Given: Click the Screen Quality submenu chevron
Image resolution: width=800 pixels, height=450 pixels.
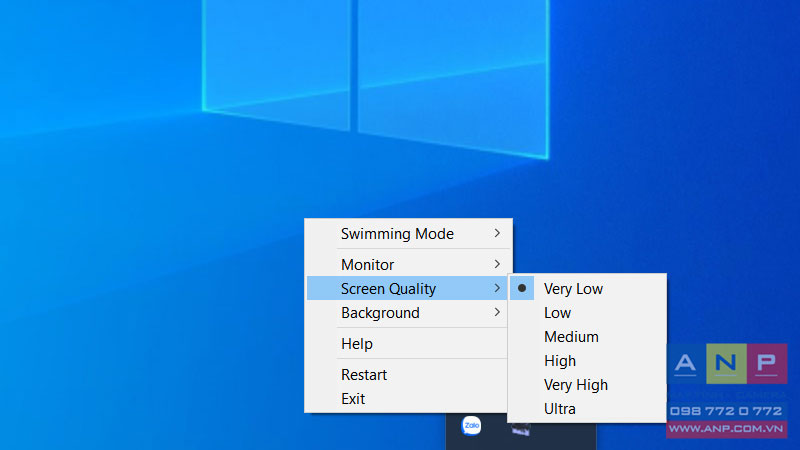Looking at the screenshot, I should [x=497, y=288].
